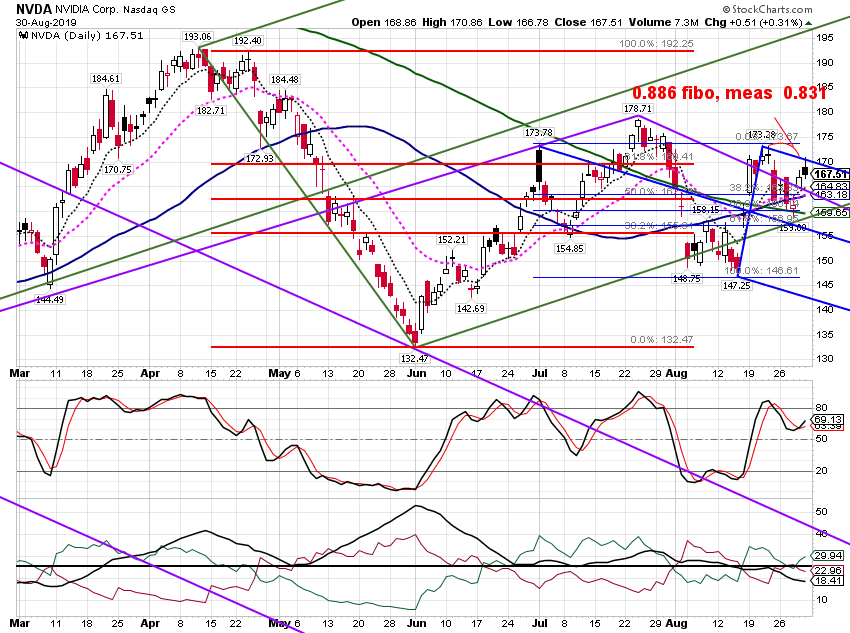850x633 pixels.
Task: Click the 154.85 price label
Action: (x=569, y=249)
